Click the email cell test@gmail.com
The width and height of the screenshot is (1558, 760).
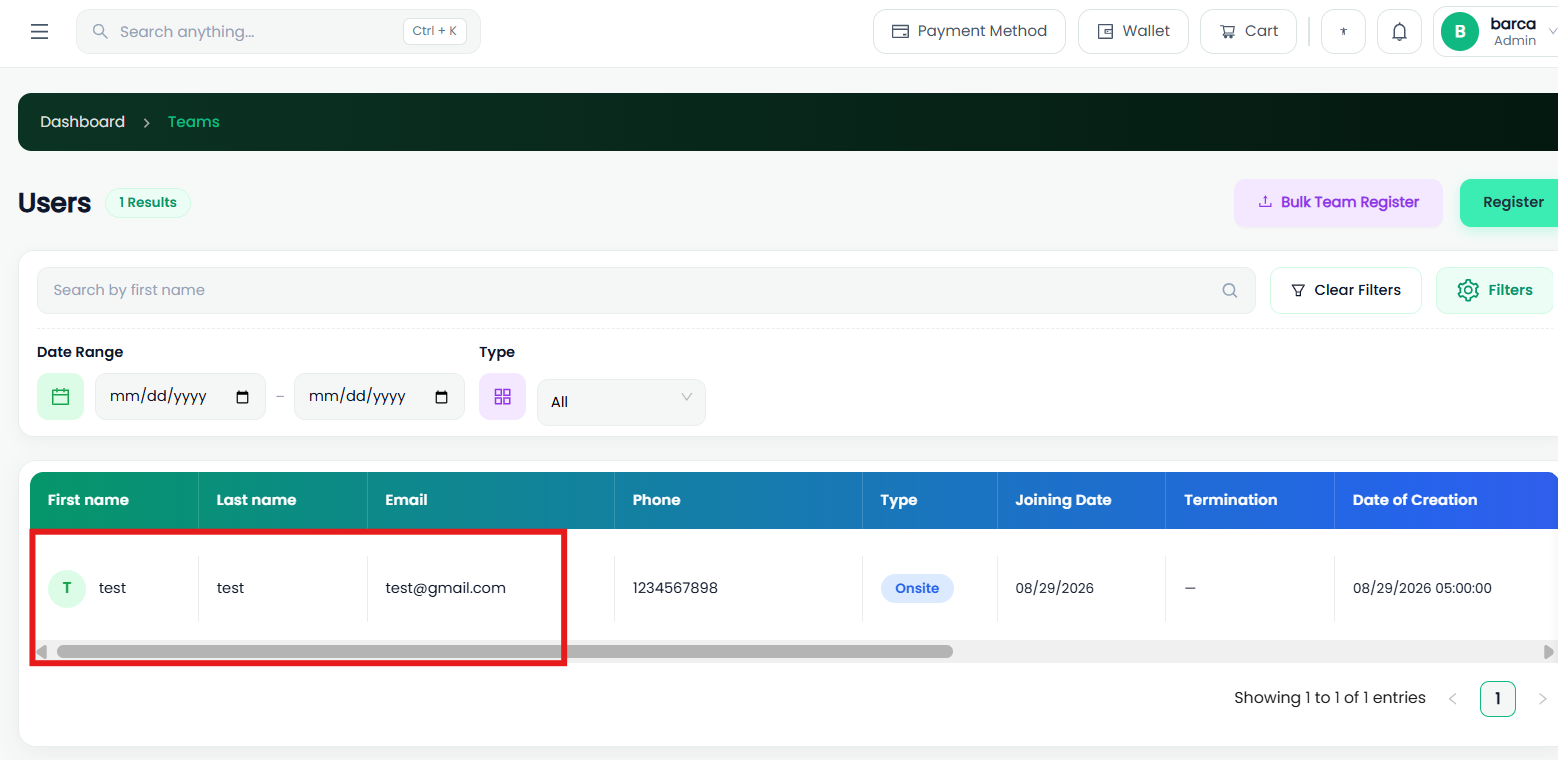click(445, 588)
